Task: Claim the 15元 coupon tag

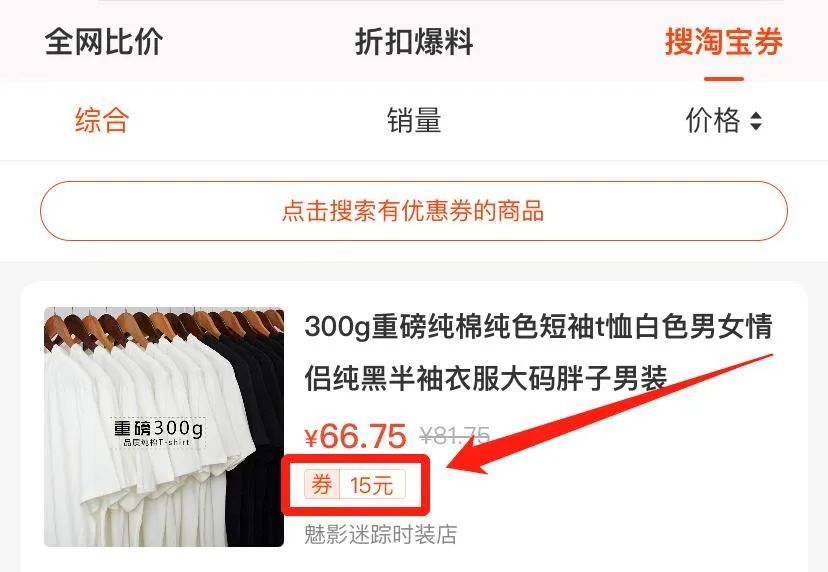Action: click(x=372, y=484)
